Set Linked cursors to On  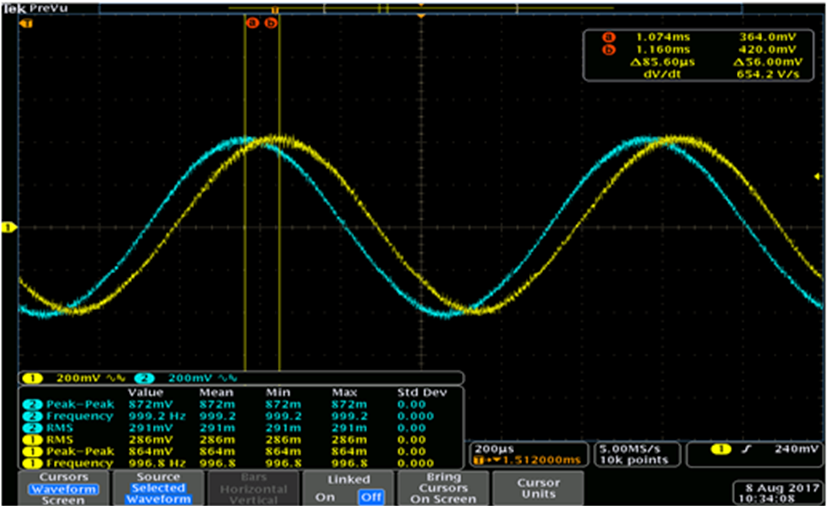[x=325, y=497]
